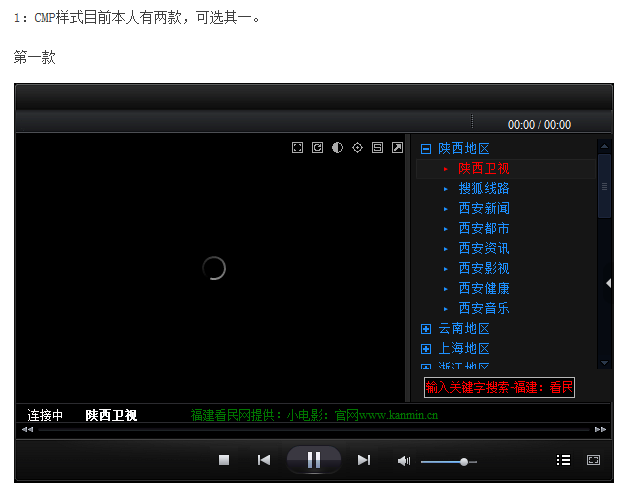Click the playback progress bar
Image resolution: width=629 pixels, height=498 pixels.
coord(314,430)
